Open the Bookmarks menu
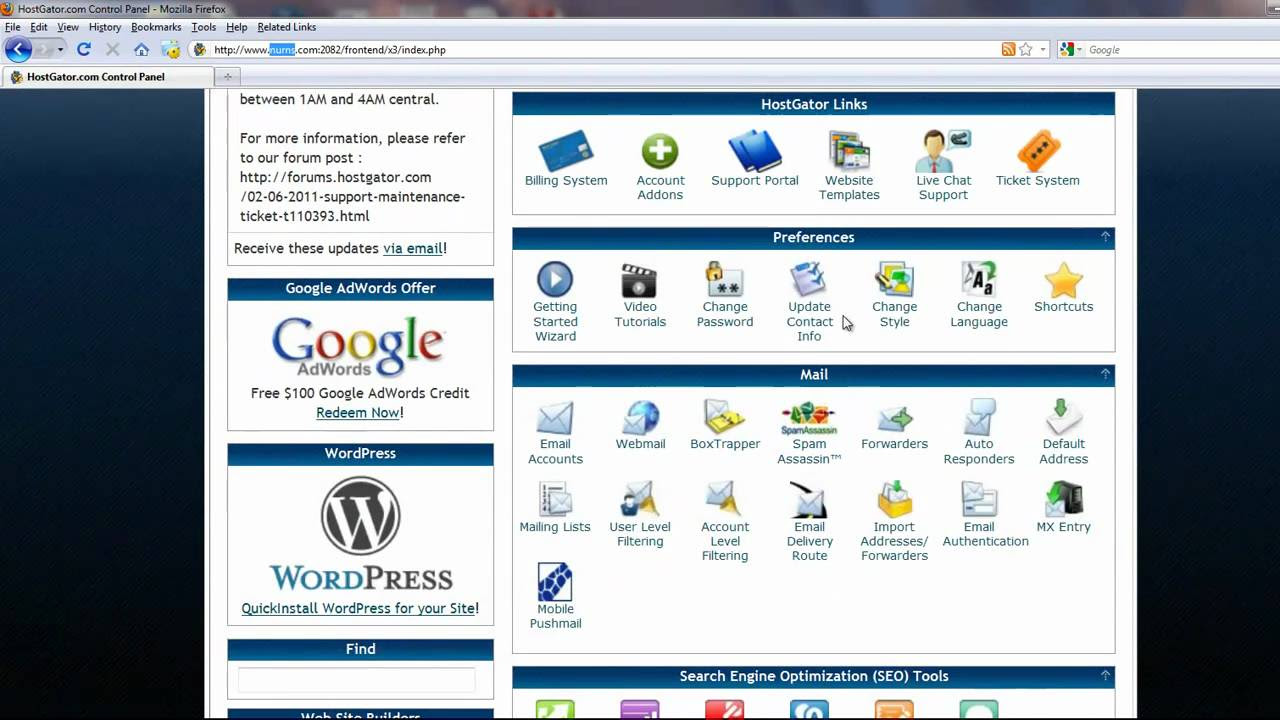Image resolution: width=1280 pixels, height=720 pixels. [x=156, y=27]
